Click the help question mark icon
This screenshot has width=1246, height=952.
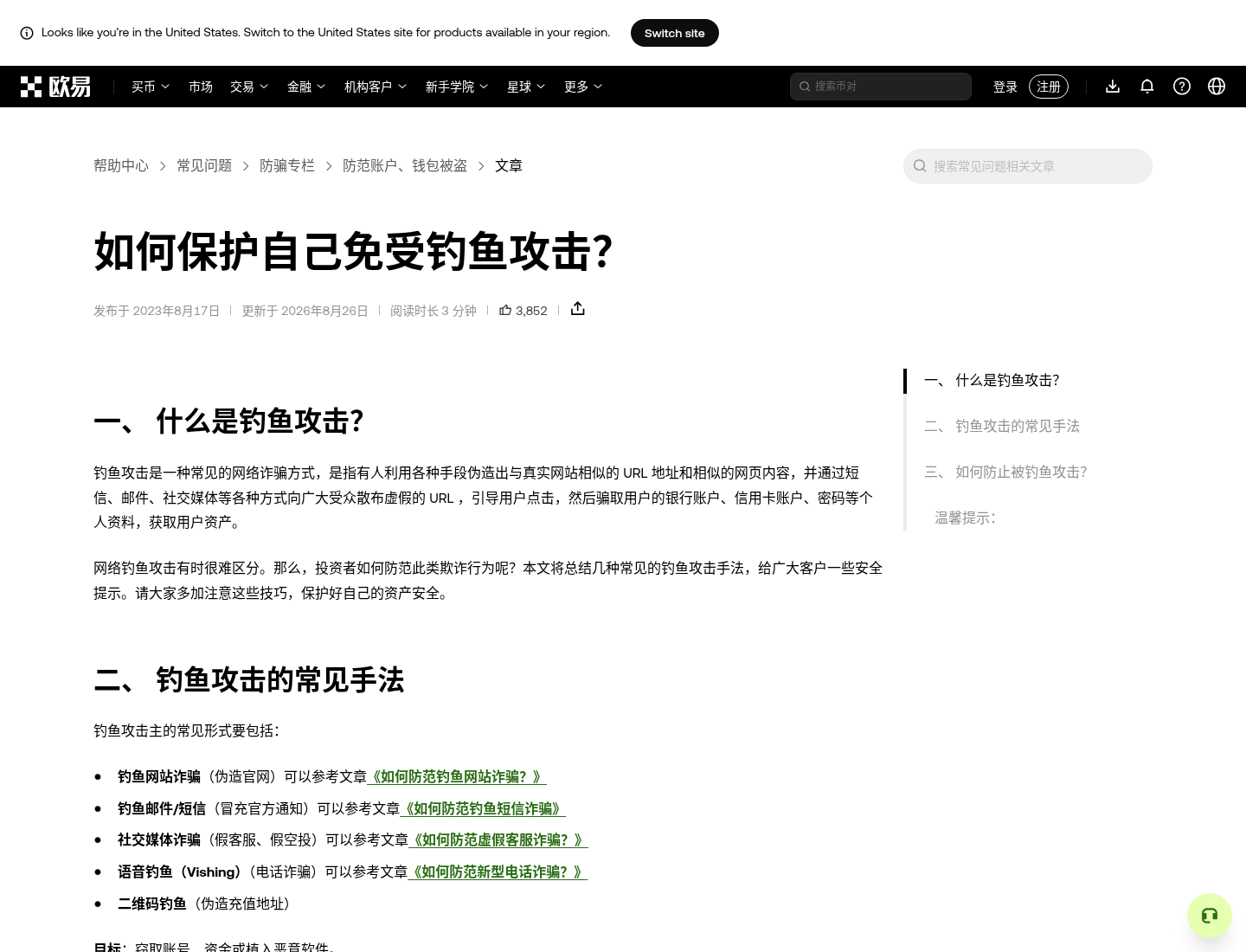click(x=1182, y=87)
